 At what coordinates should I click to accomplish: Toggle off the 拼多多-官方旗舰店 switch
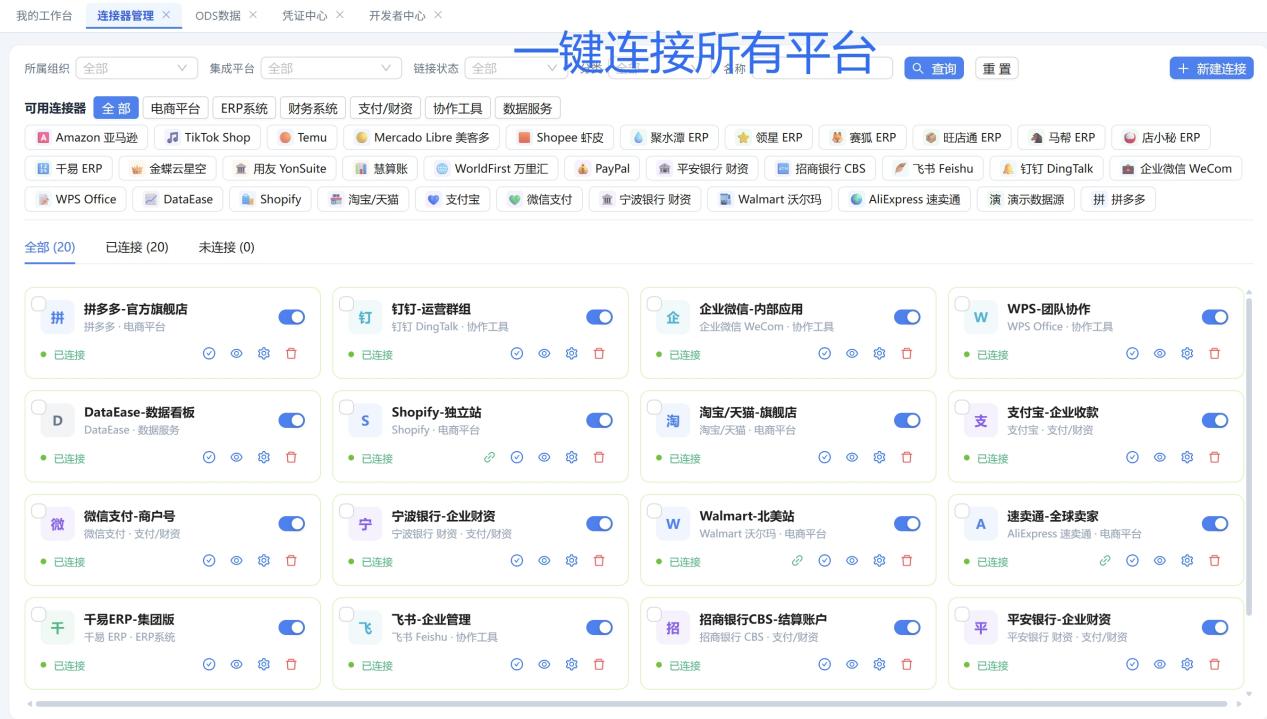click(291, 317)
